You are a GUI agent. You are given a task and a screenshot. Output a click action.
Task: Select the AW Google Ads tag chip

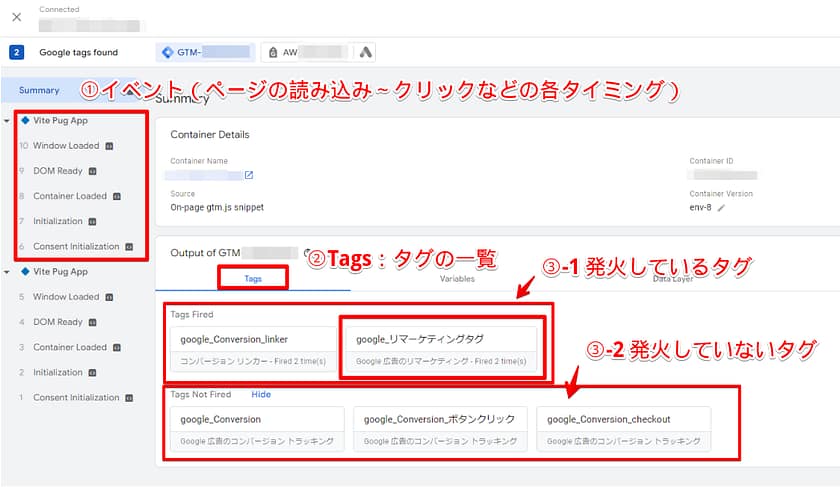click(303, 52)
